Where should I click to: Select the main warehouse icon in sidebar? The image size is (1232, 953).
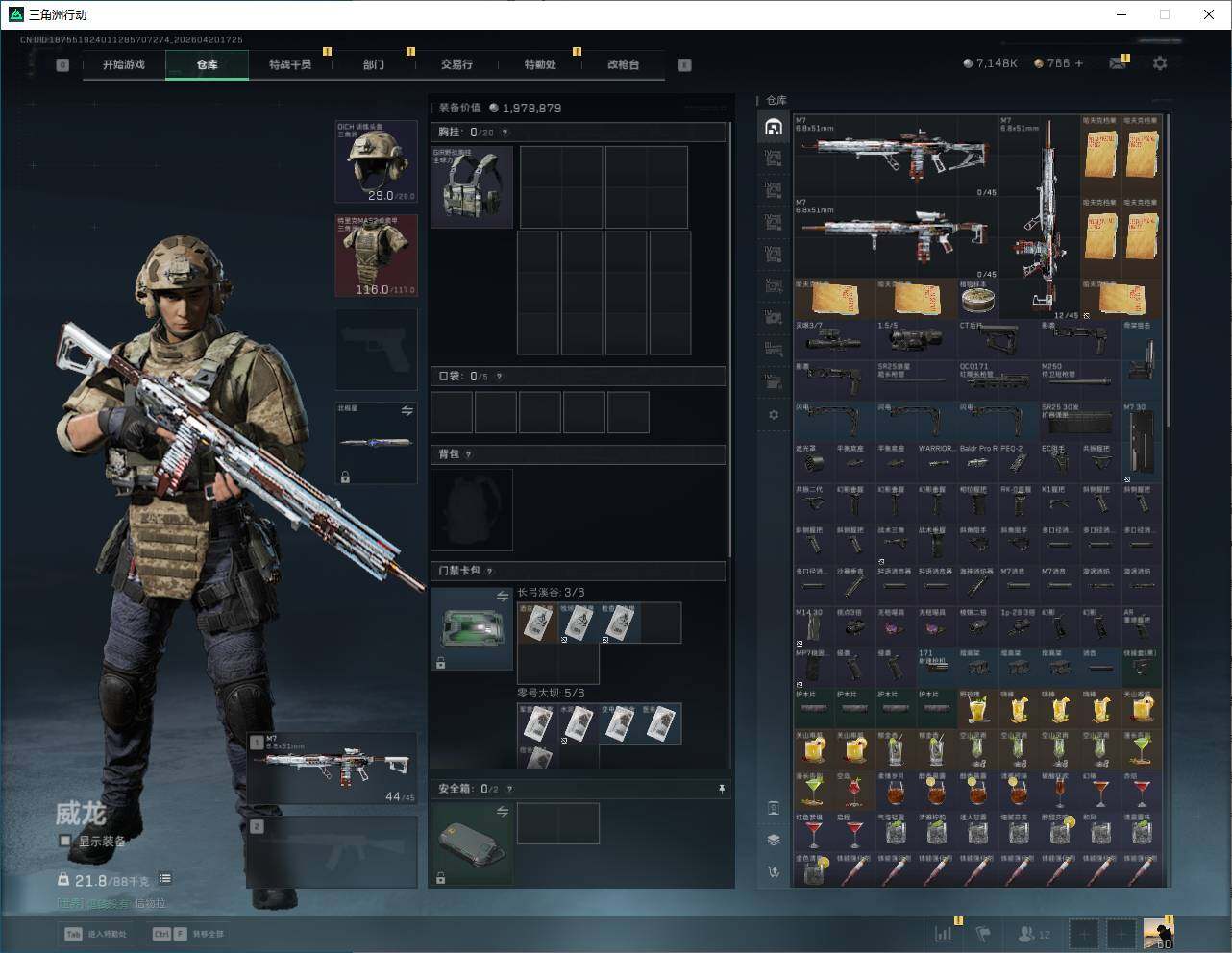(x=774, y=127)
